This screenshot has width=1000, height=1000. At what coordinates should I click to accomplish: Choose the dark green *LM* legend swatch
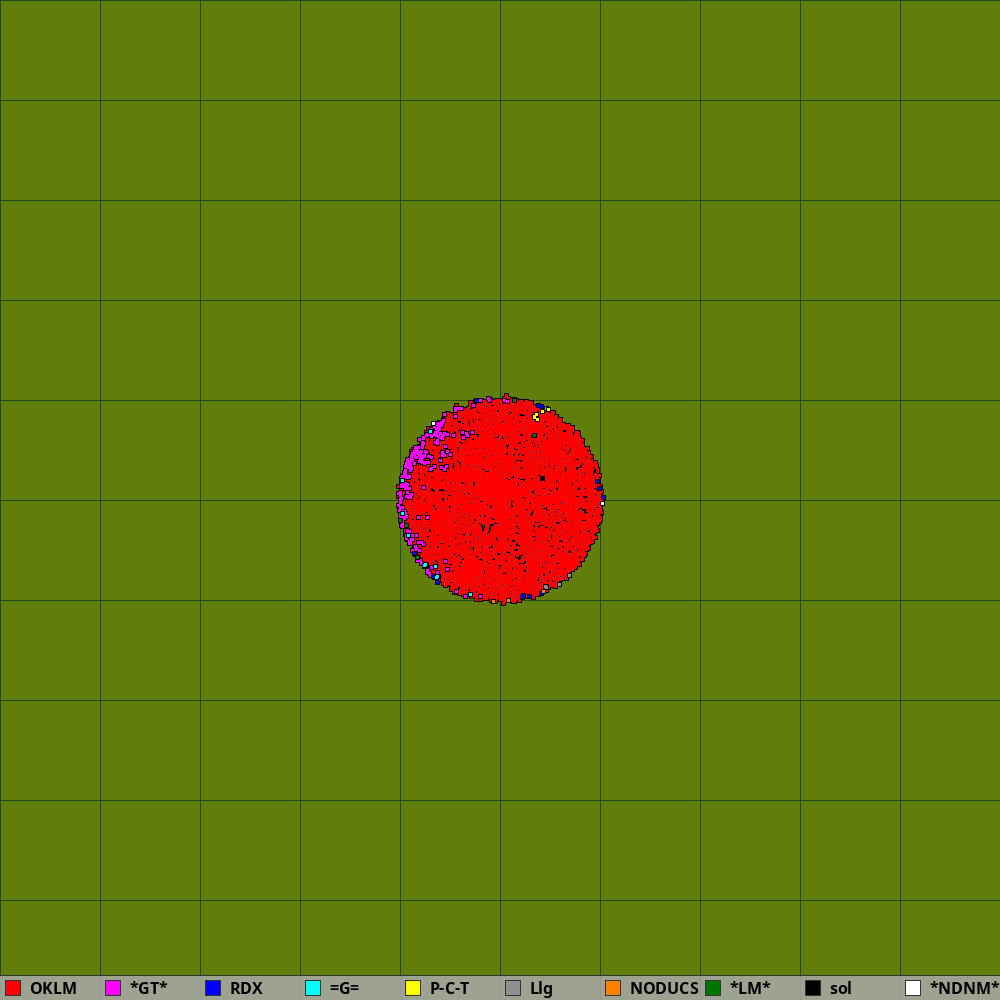[x=713, y=988]
